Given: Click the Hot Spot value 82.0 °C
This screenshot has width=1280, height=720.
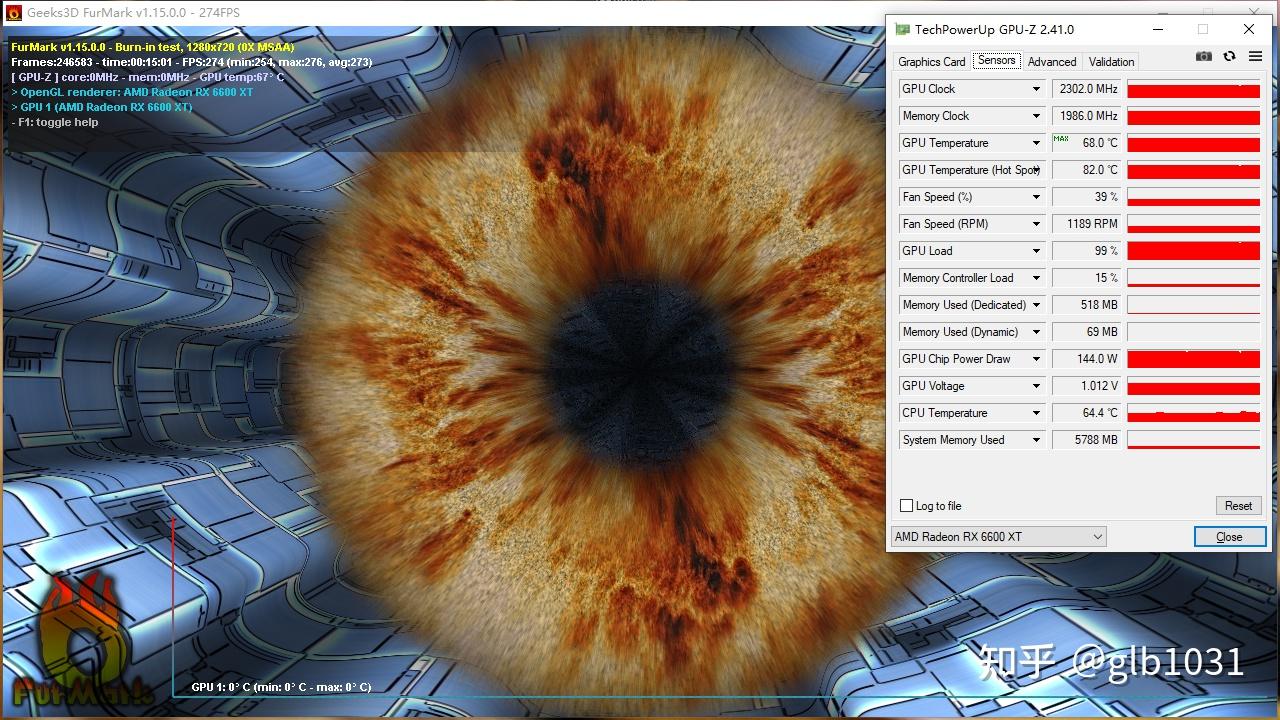Looking at the screenshot, I should pyautogui.click(x=1086, y=170).
